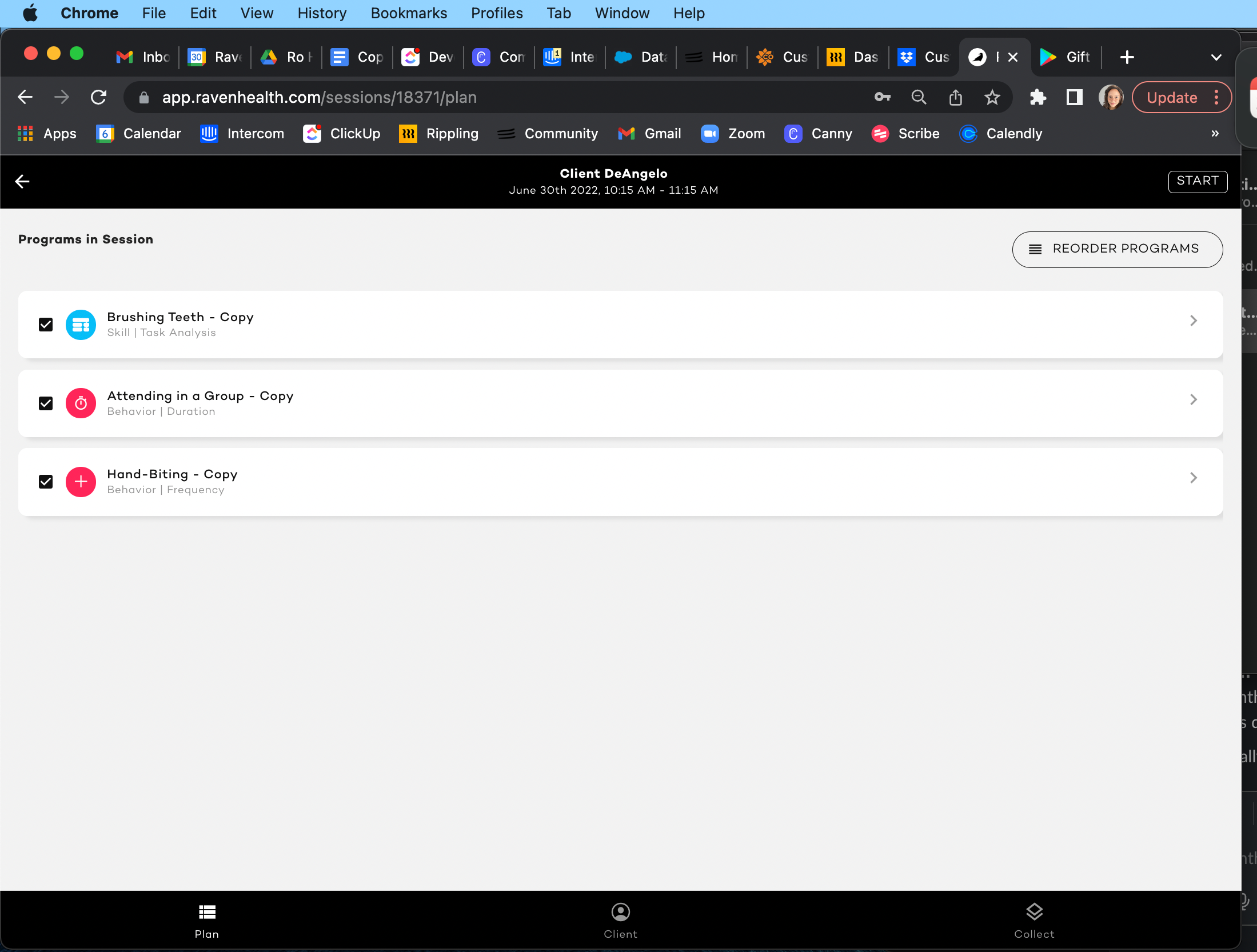Click the Attending in a Group timer icon

[81, 403]
